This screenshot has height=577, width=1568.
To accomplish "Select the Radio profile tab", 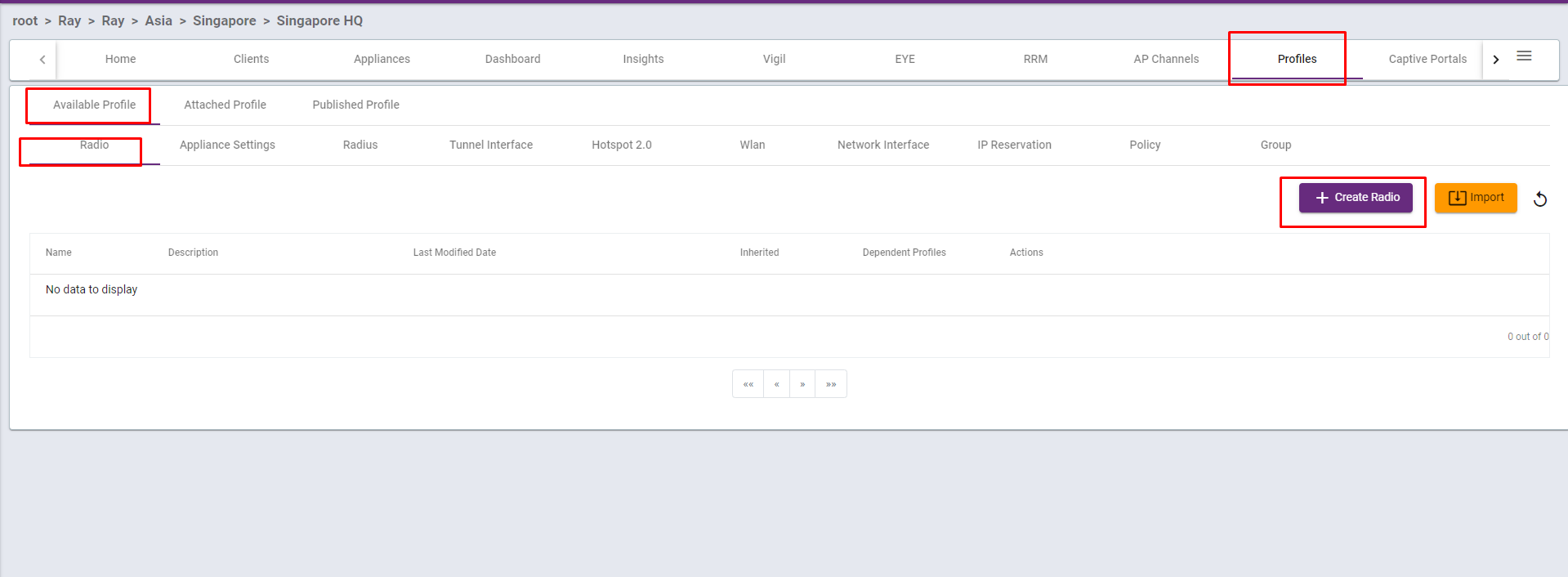I will point(95,145).
